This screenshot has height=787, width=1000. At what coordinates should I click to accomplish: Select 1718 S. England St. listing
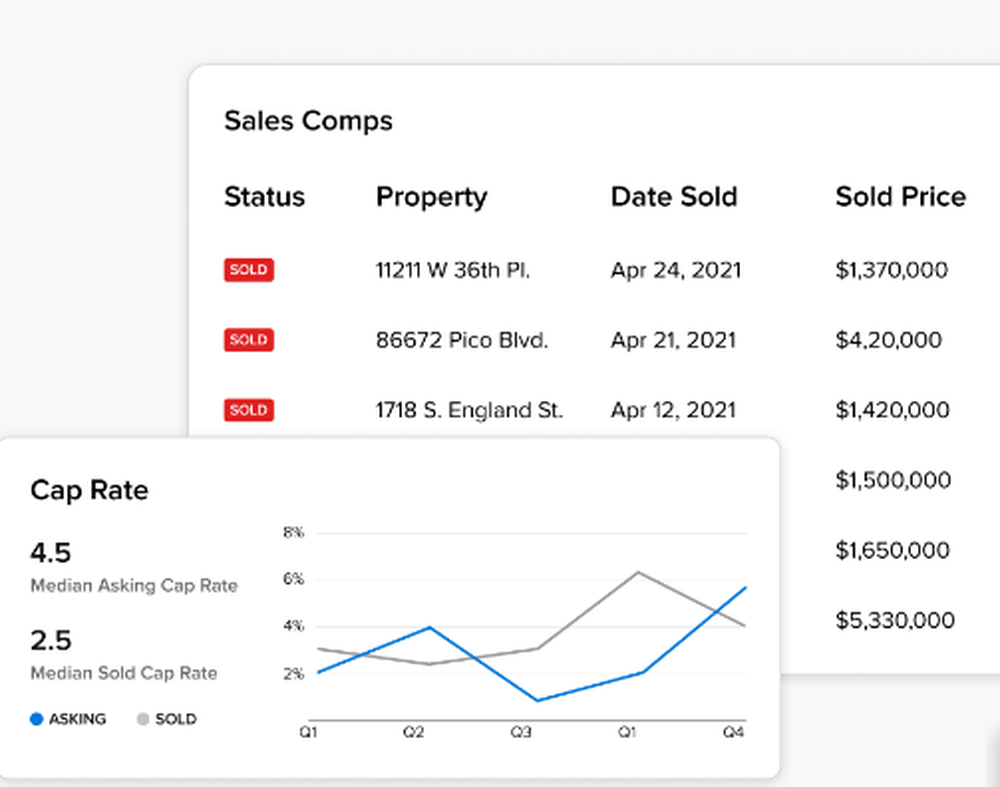coord(469,410)
